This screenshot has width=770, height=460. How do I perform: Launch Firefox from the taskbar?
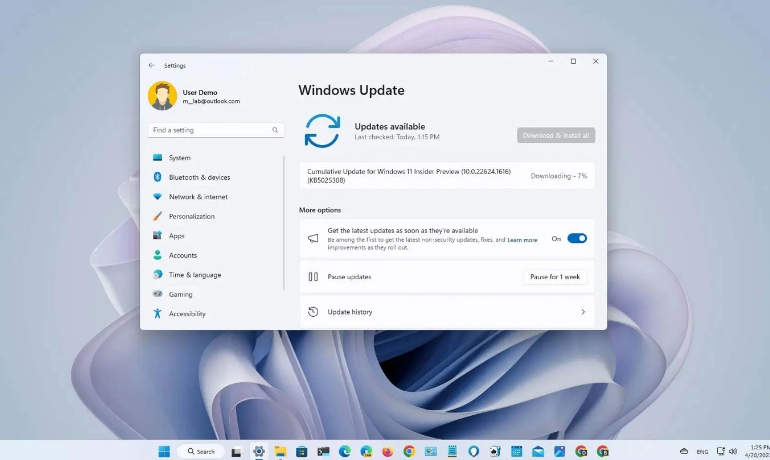[387, 451]
